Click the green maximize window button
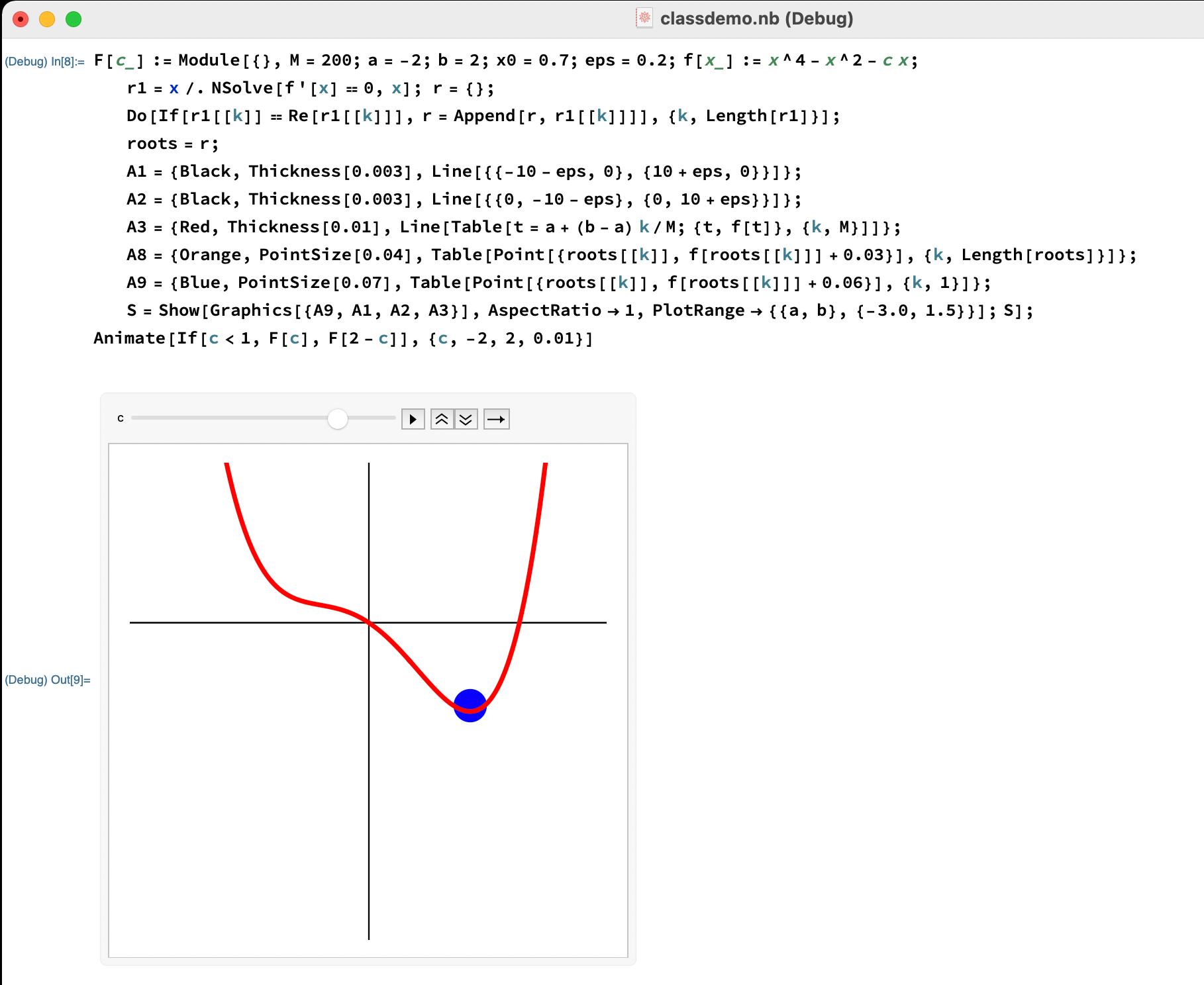Viewport: 1204px width, 985px height. coord(74,19)
